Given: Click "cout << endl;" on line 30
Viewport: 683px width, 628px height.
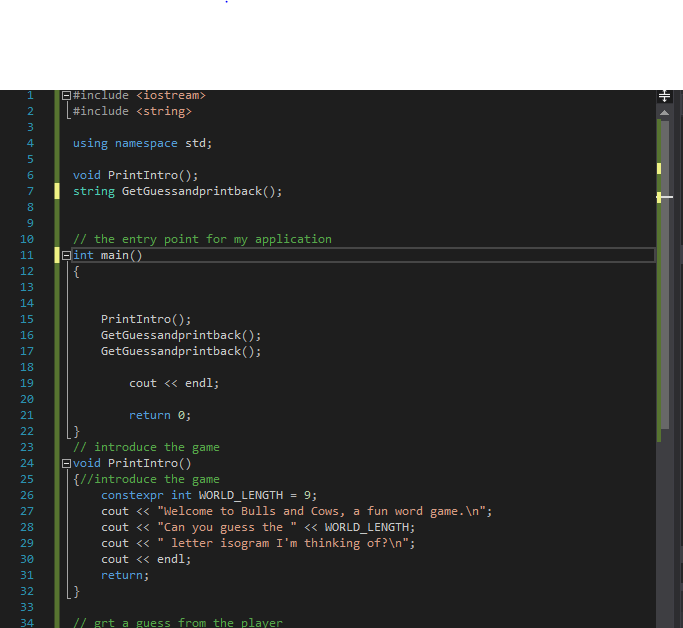Looking at the screenshot, I should (146, 559).
